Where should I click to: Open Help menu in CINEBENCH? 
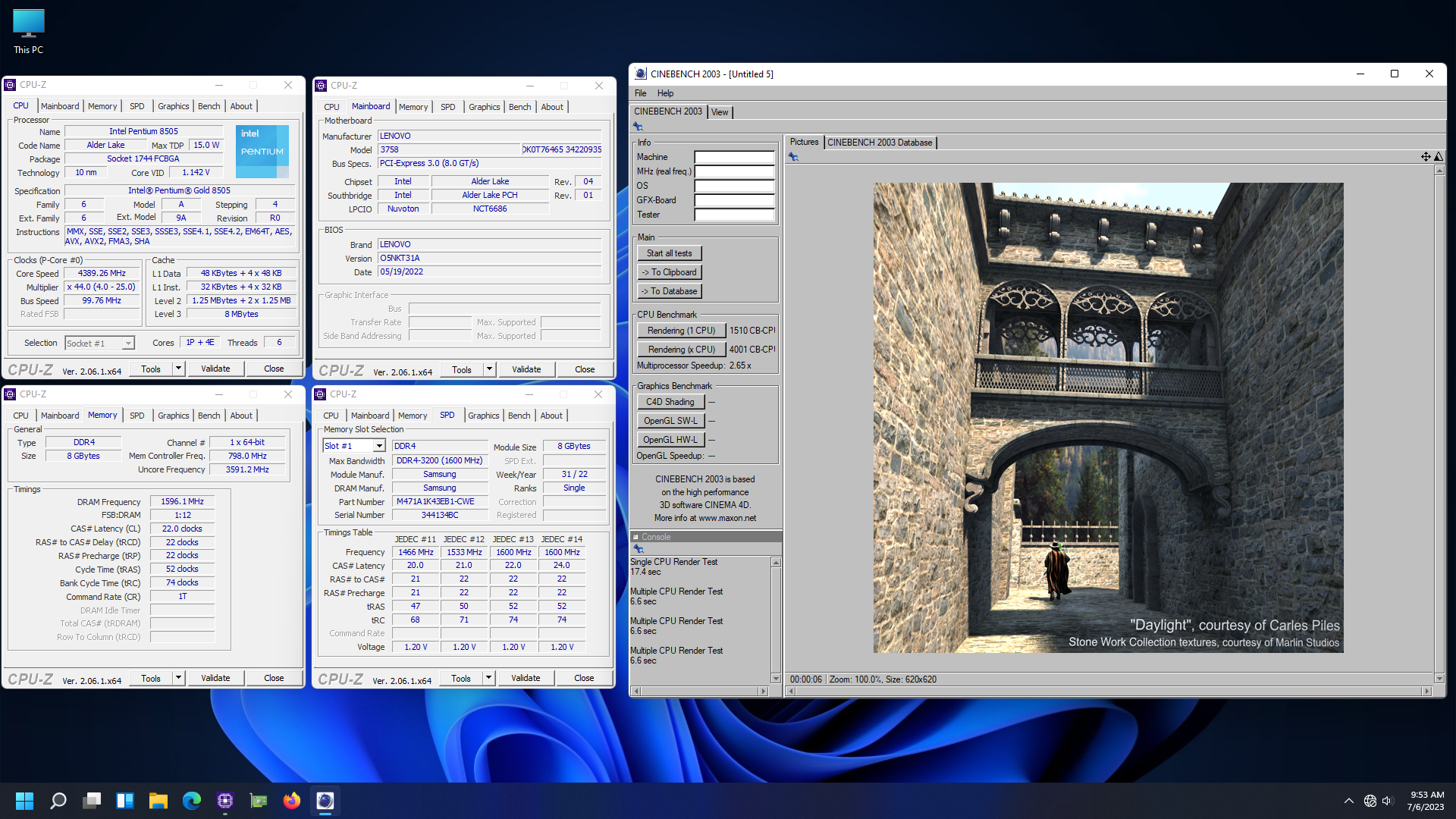pyautogui.click(x=665, y=93)
